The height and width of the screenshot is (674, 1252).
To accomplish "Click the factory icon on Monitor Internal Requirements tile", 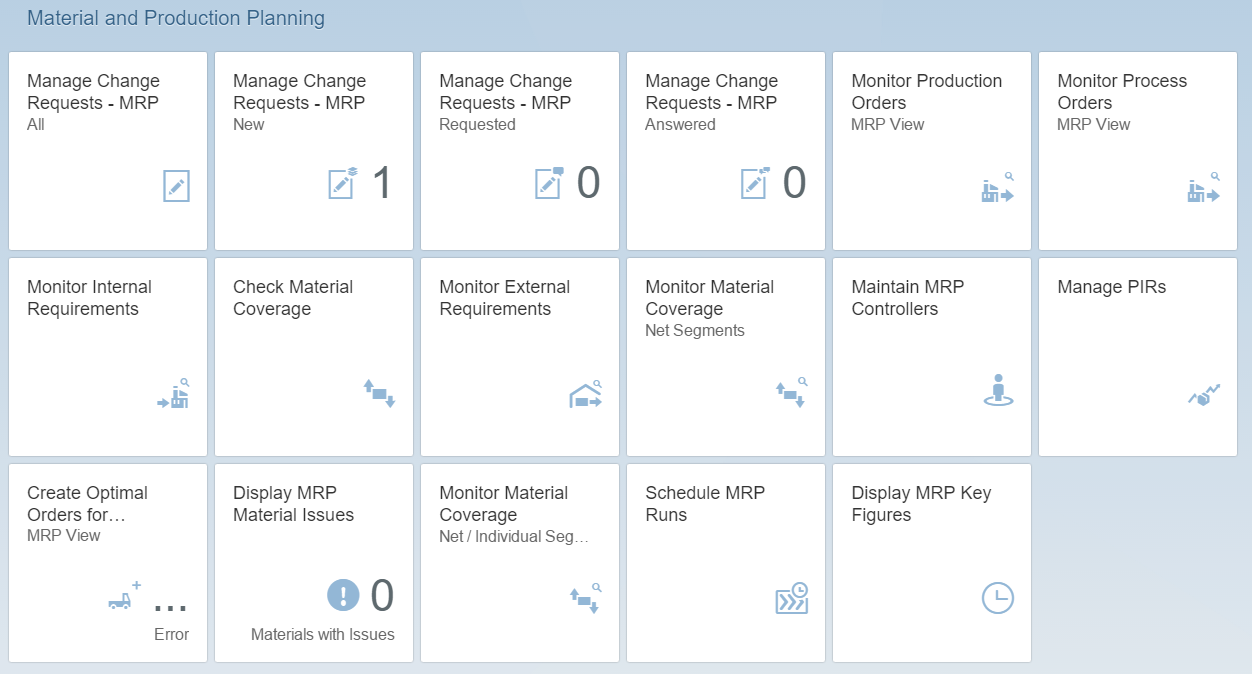I will pyautogui.click(x=173, y=395).
